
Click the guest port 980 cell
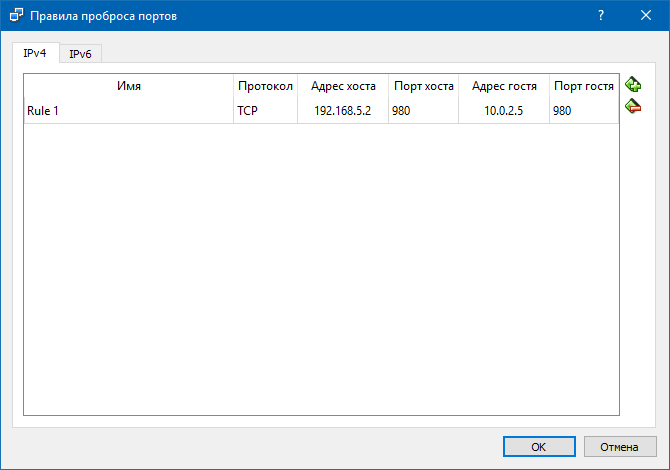click(x=583, y=111)
